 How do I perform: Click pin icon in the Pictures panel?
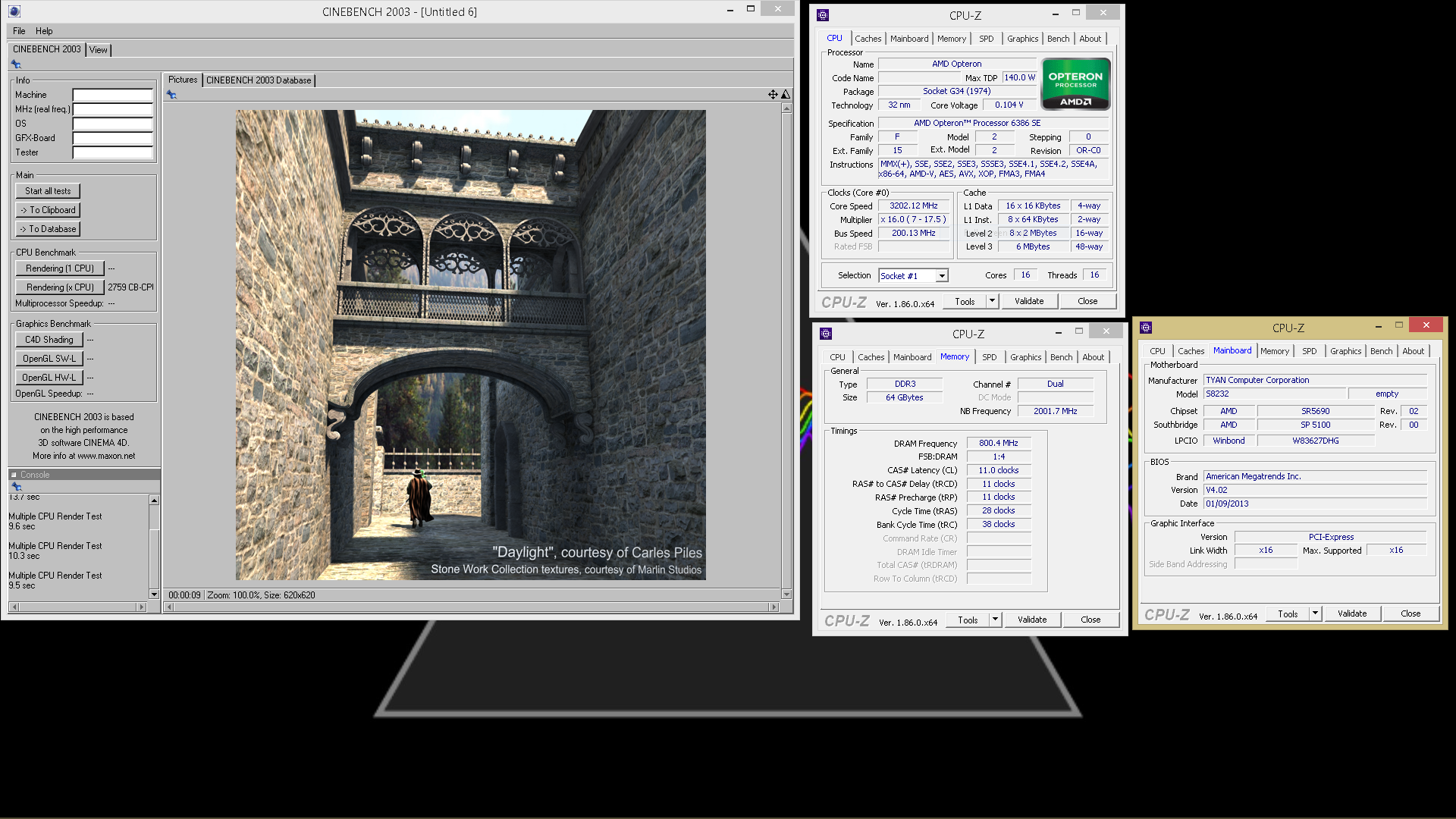[x=171, y=95]
